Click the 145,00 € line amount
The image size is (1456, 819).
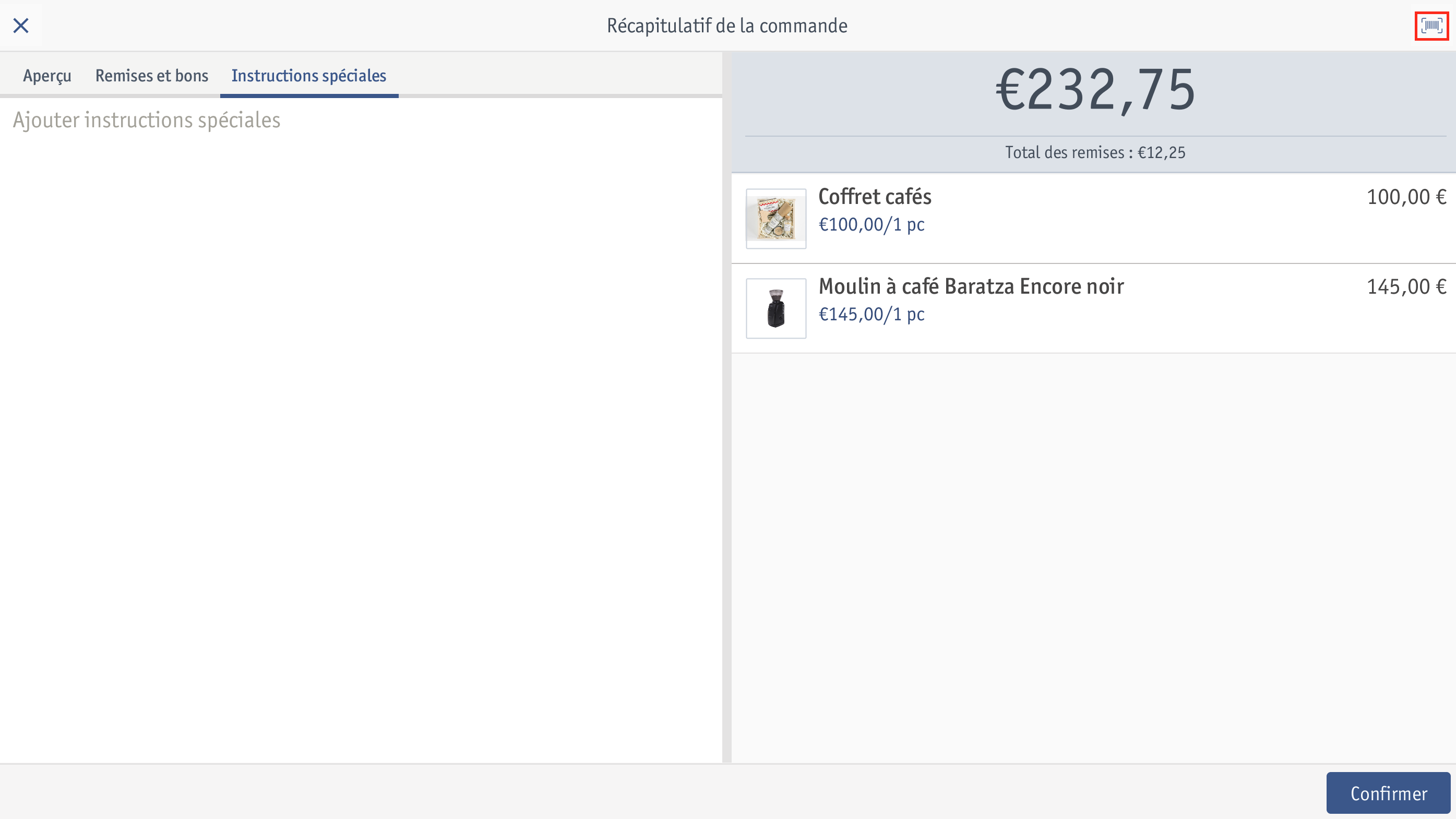(x=1406, y=286)
